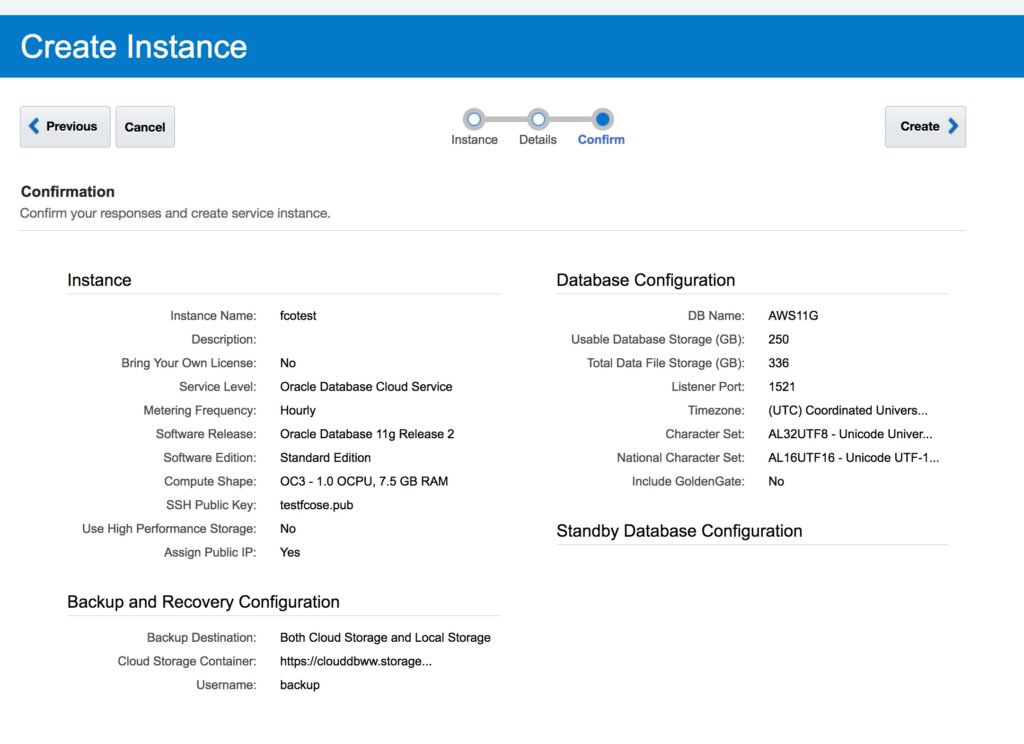Viewport: 1024px width, 744px height.
Task: Click the Database Configuration heading
Action: [x=645, y=280]
